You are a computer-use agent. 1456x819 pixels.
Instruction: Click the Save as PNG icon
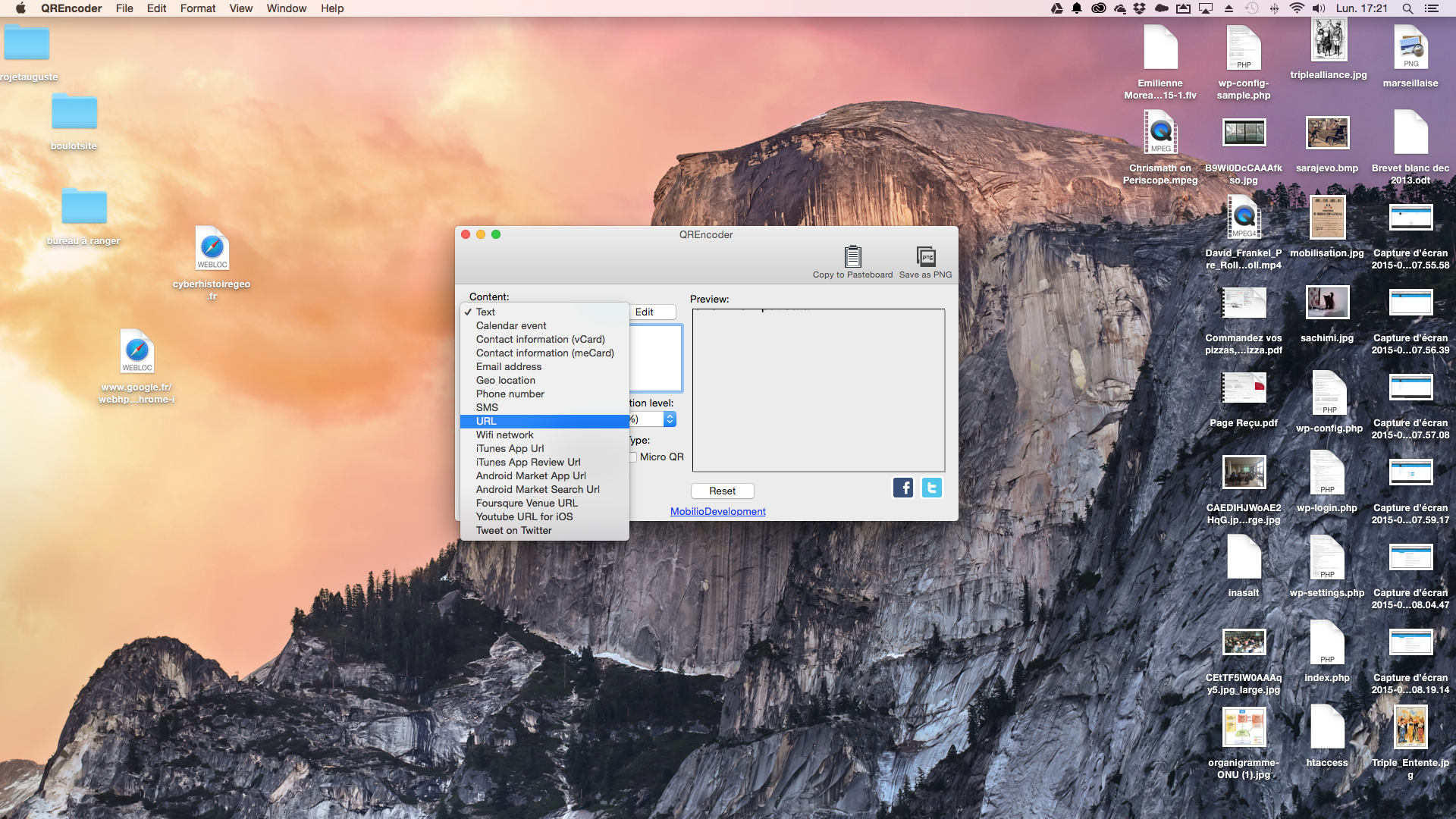[926, 256]
